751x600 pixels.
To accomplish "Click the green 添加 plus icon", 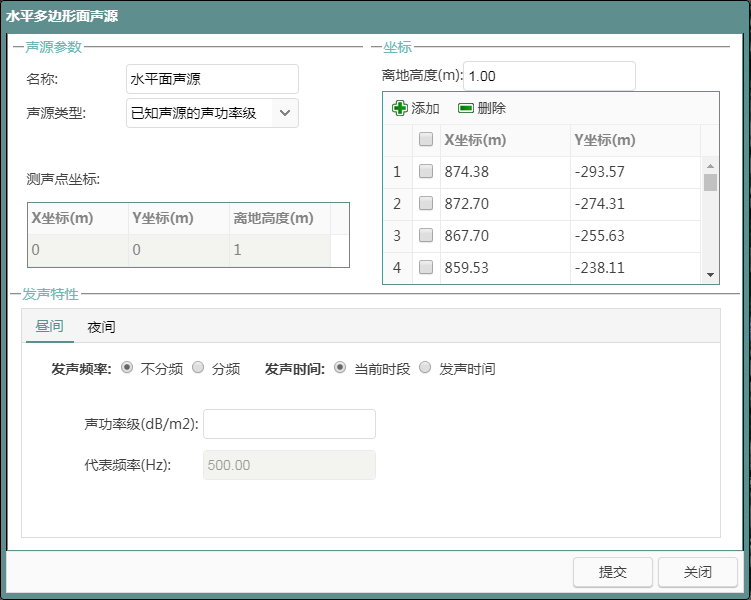I will pyautogui.click(x=400, y=108).
